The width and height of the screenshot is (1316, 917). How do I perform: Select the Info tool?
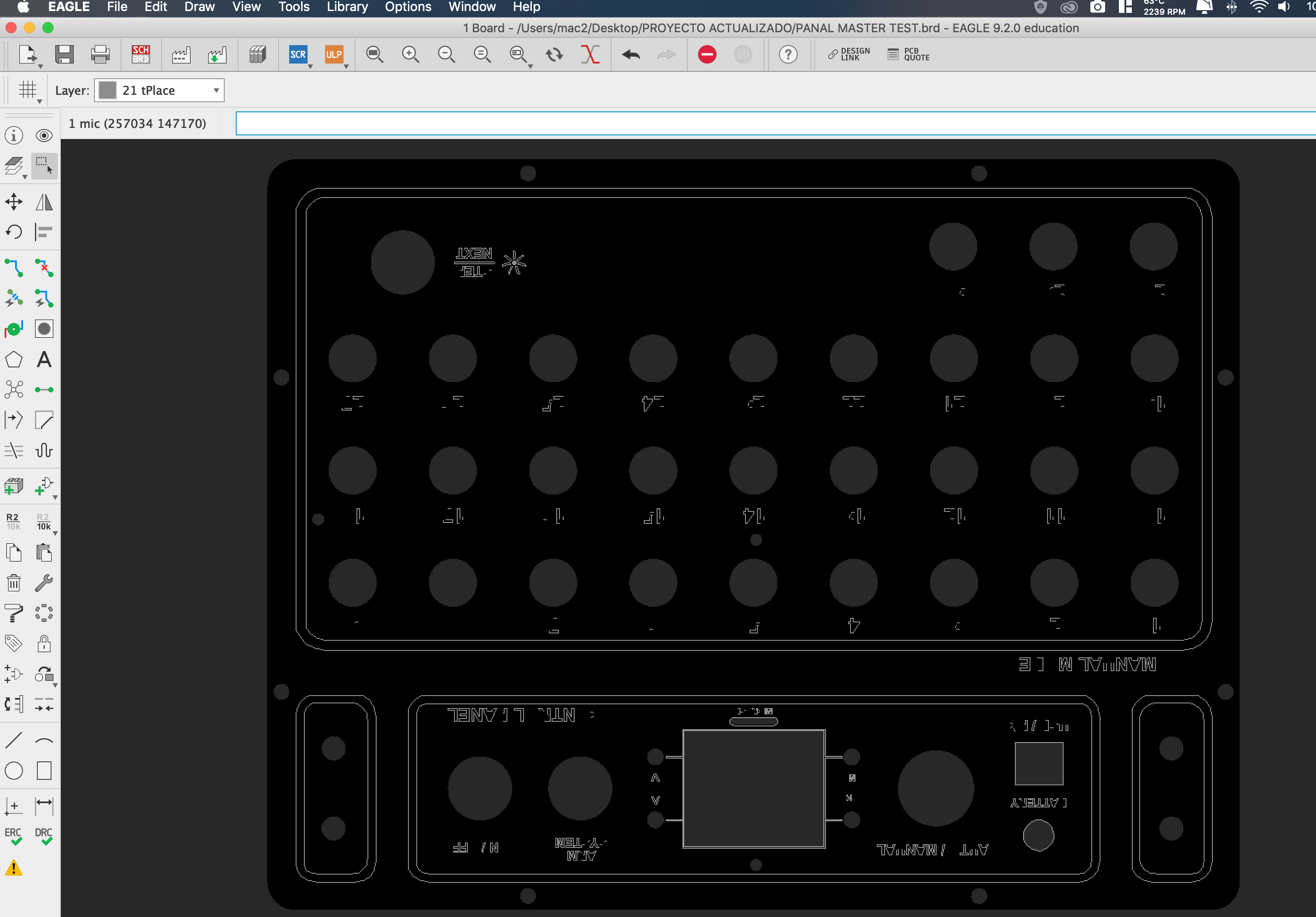(13, 135)
